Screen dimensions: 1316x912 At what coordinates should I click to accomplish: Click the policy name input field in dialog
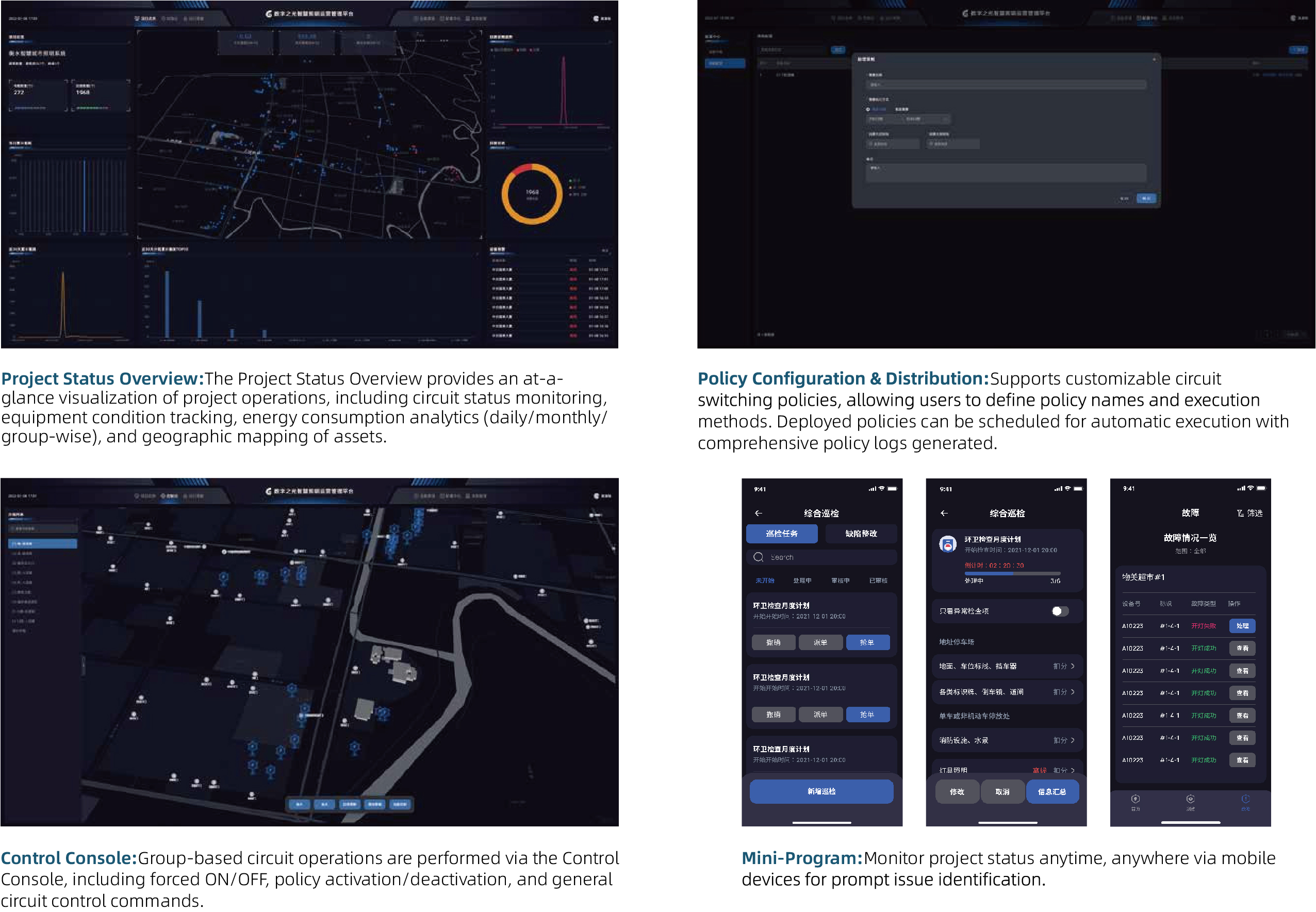point(1006,85)
